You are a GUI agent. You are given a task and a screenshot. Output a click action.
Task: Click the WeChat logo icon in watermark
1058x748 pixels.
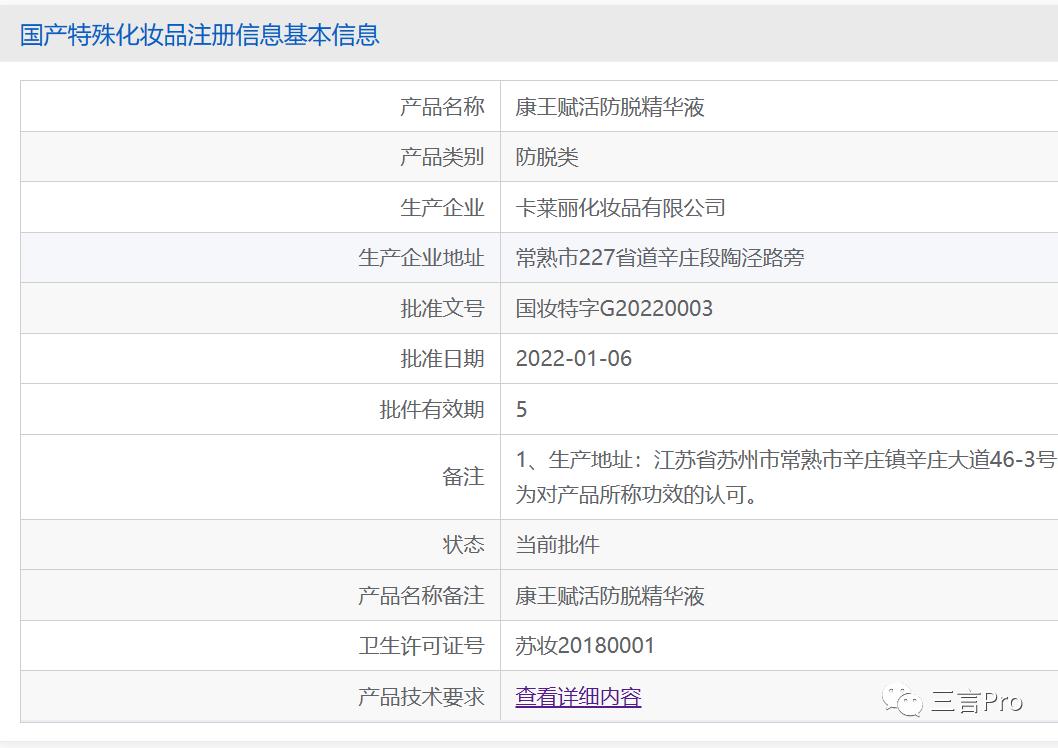click(902, 701)
